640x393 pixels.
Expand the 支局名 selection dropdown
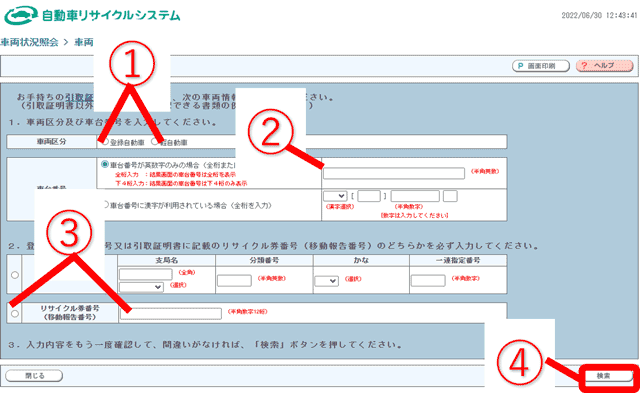[x=141, y=287]
